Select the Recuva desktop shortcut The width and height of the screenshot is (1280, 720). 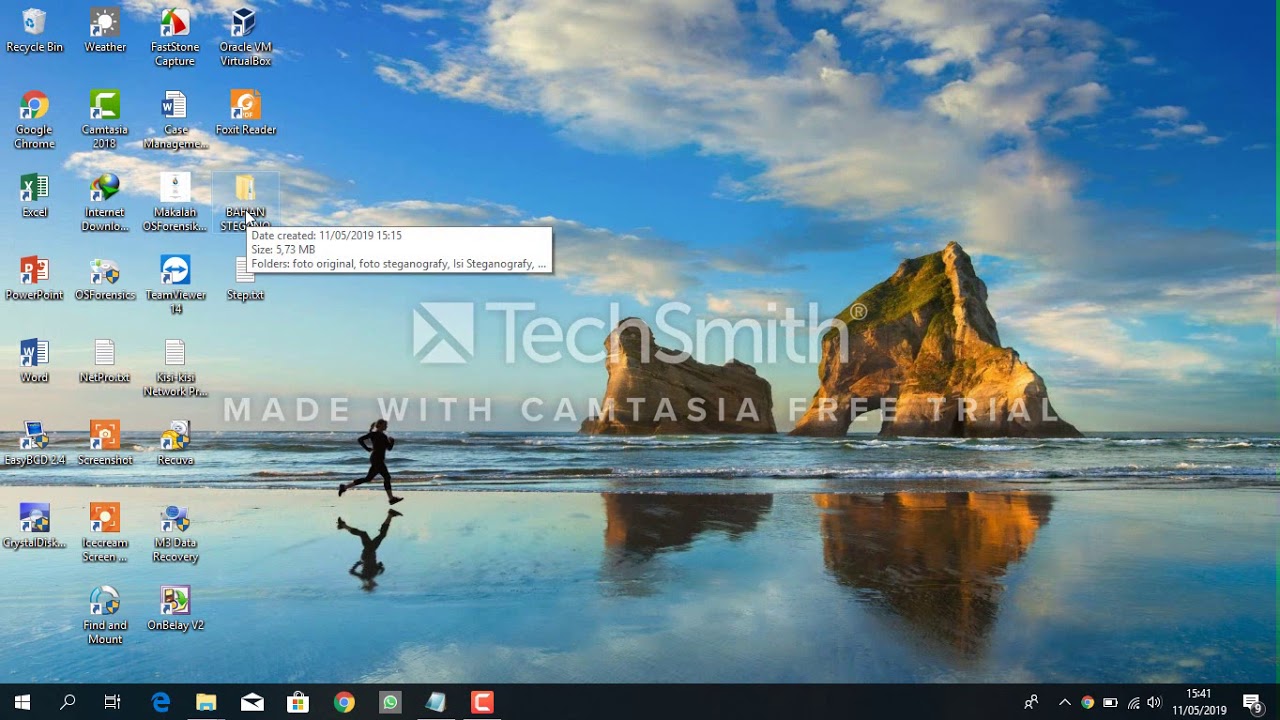coord(175,445)
